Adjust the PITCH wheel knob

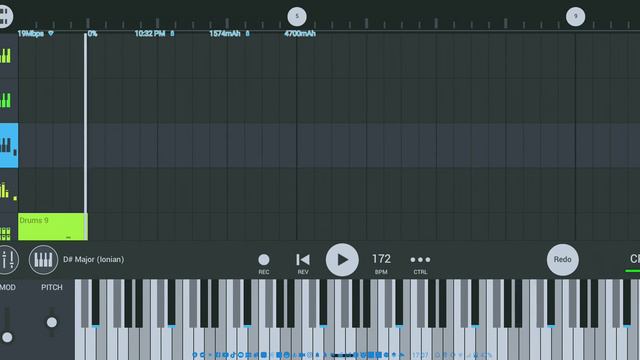coord(52,322)
